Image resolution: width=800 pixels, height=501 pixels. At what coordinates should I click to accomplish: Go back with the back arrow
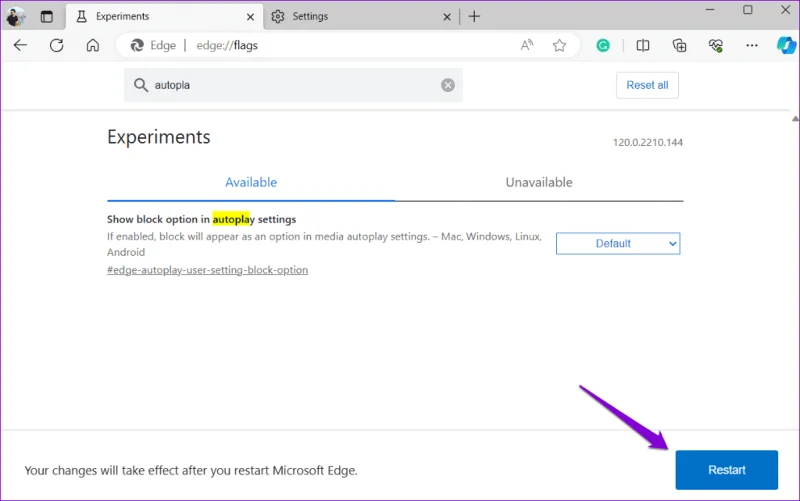coord(20,45)
